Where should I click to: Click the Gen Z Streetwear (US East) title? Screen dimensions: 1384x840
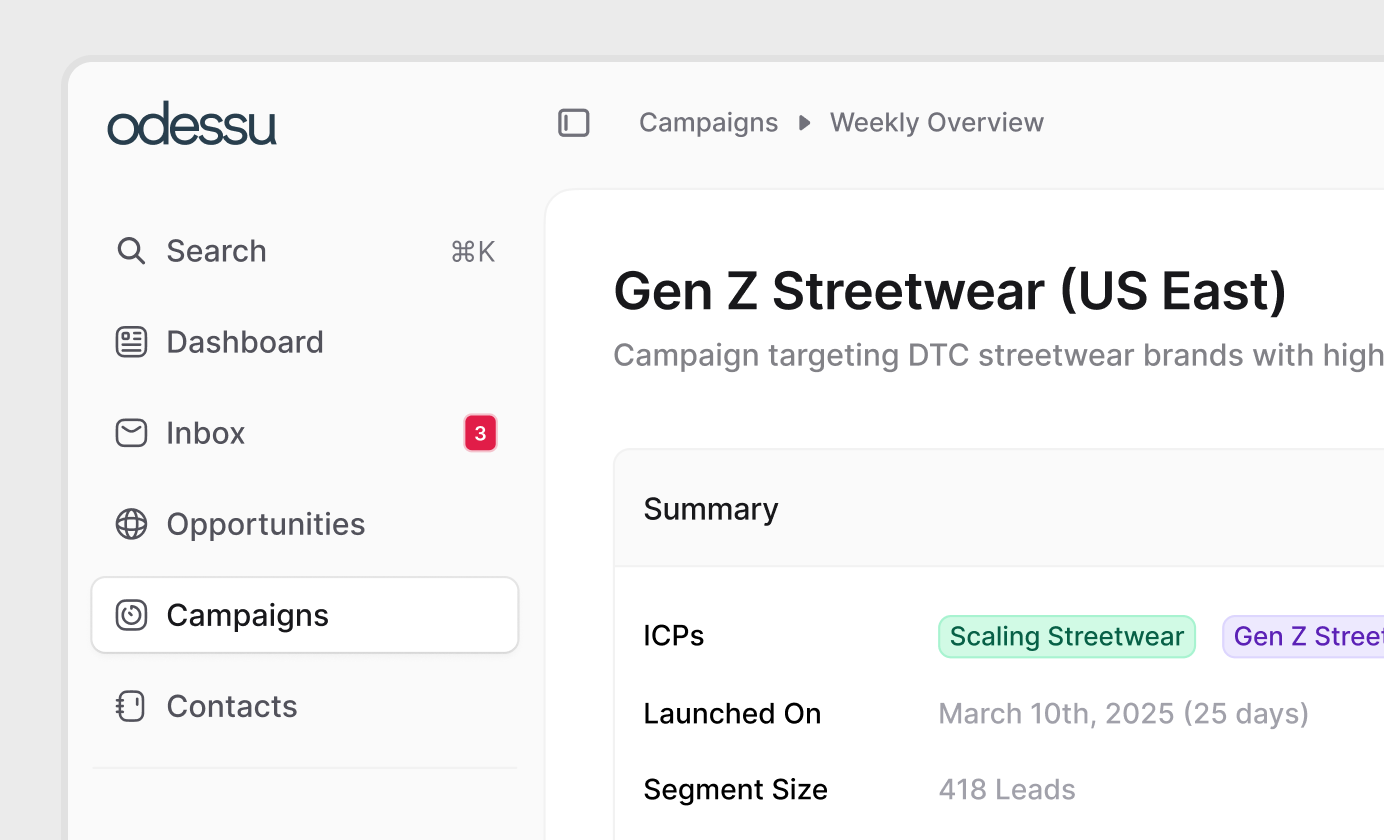[x=950, y=291]
